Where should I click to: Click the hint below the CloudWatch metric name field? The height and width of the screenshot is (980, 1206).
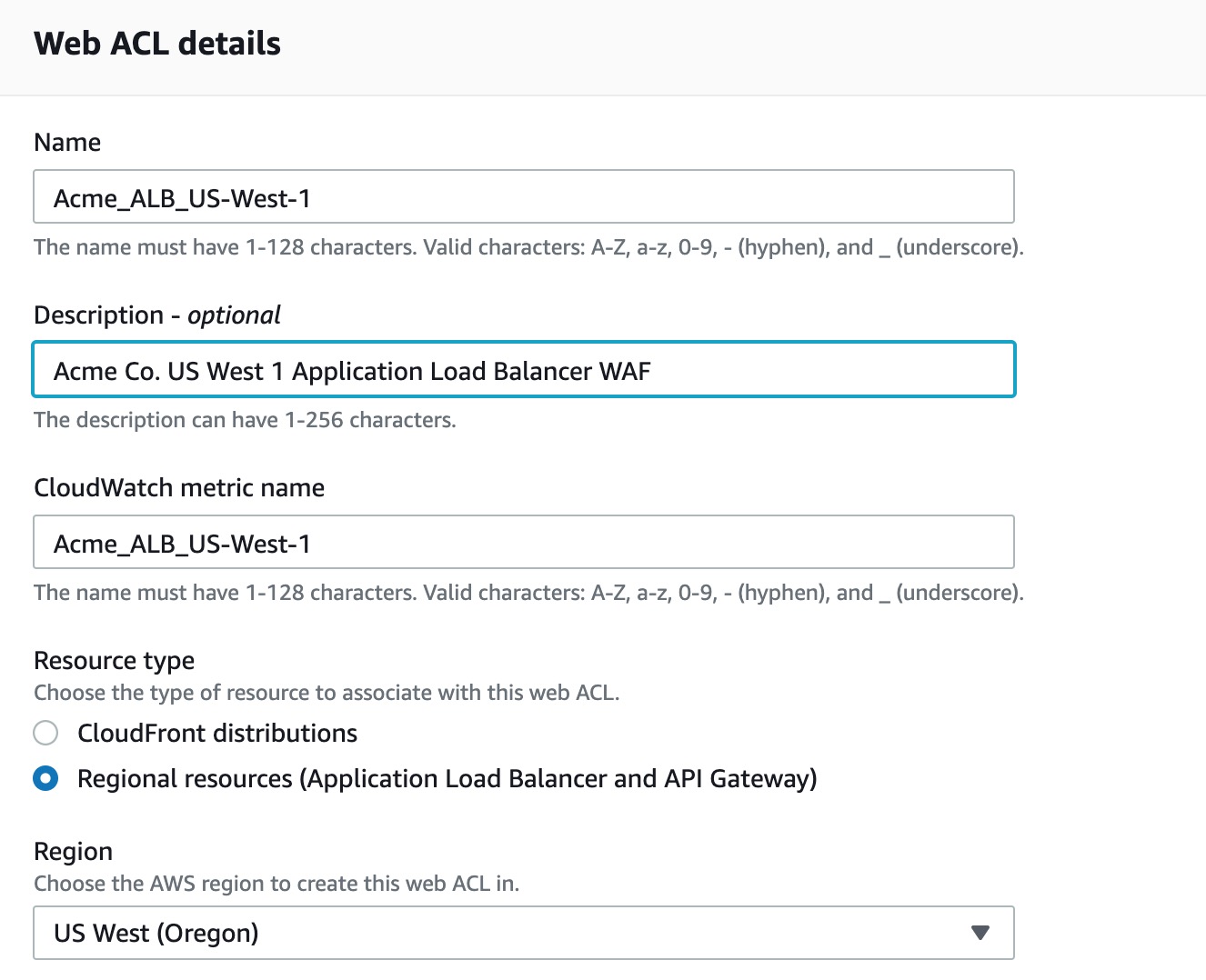(x=528, y=593)
